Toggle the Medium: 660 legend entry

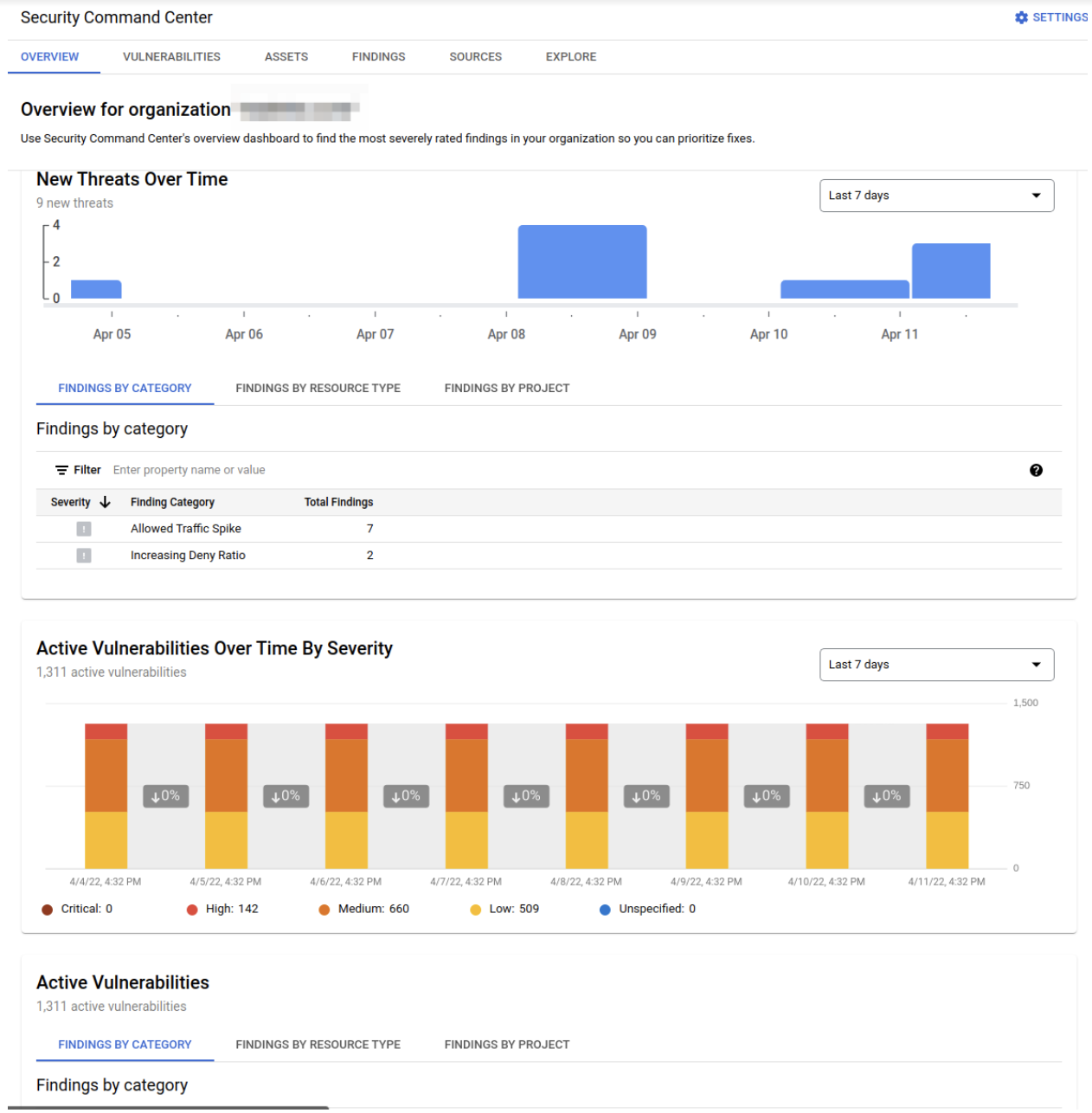pyautogui.click(x=324, y=909)
